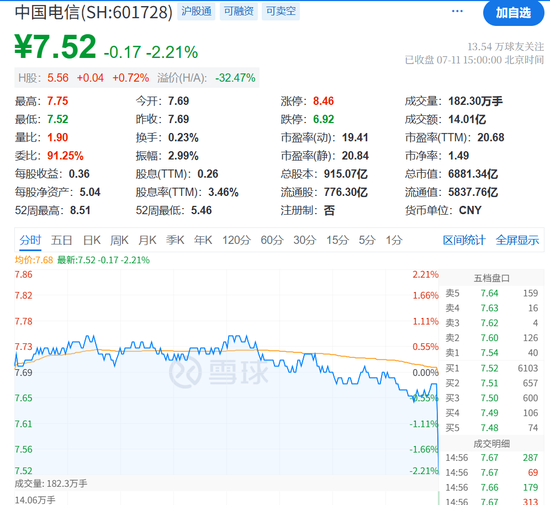The height and width of the screenshot is (505, 550).
Task: Open the 周K chart tab
Action: (x=119, y=240)
